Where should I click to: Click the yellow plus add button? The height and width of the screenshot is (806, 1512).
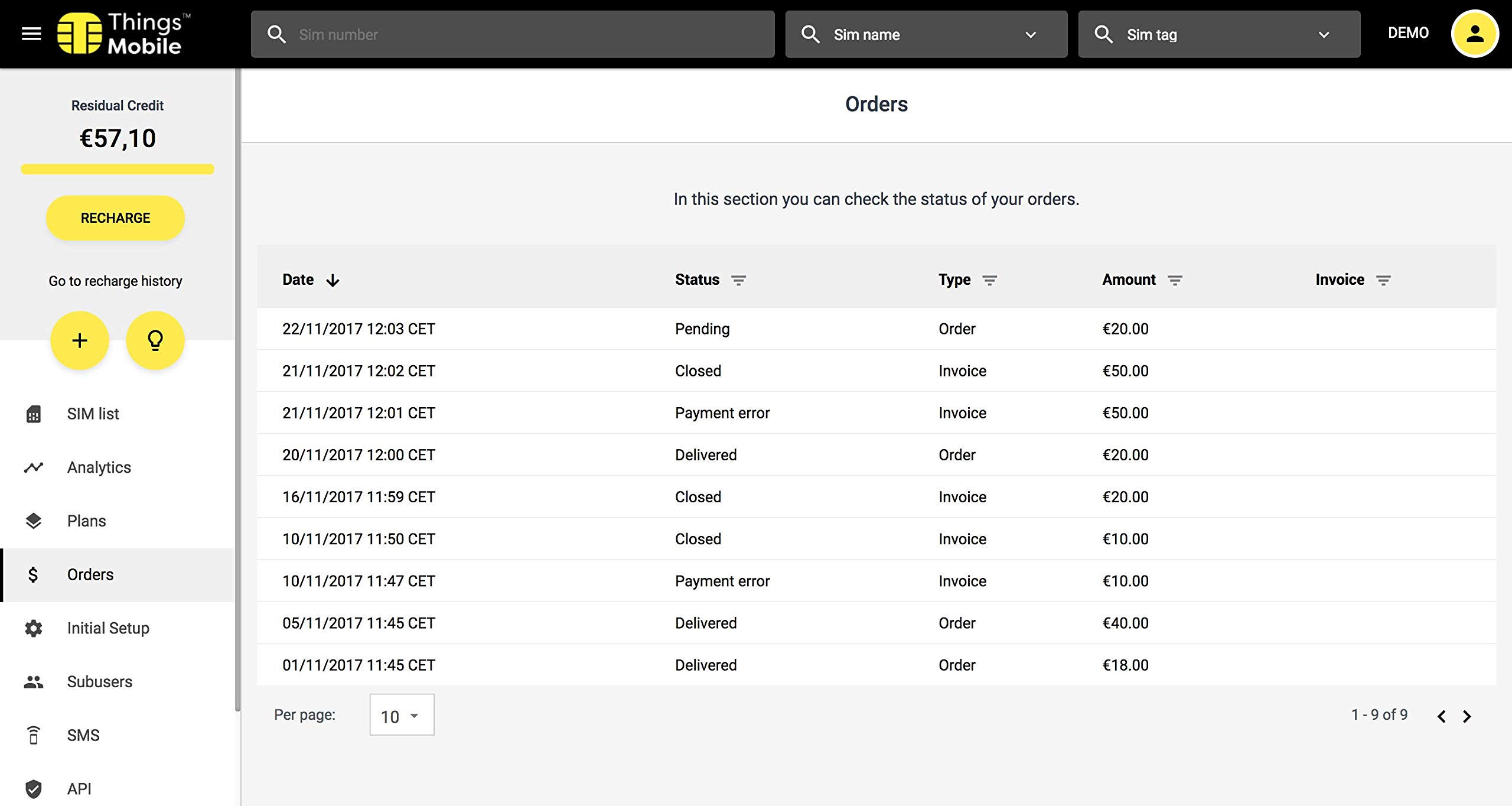tap(80, 340)
